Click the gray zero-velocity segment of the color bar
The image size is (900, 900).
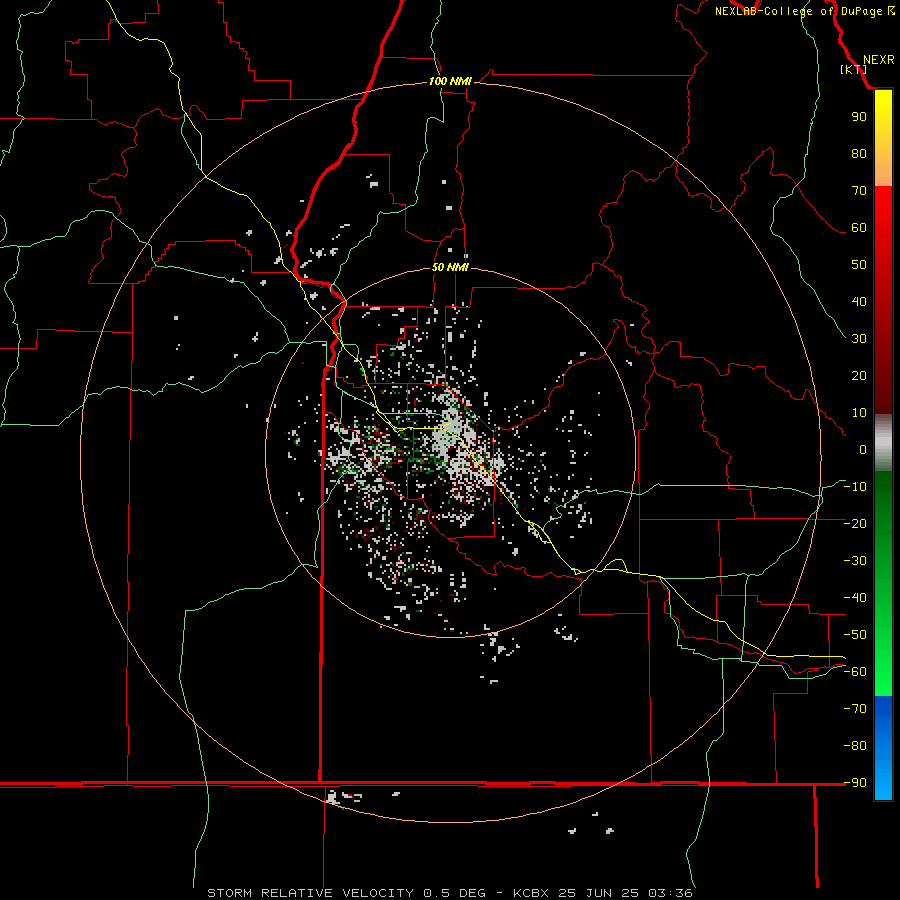(883, 443)
